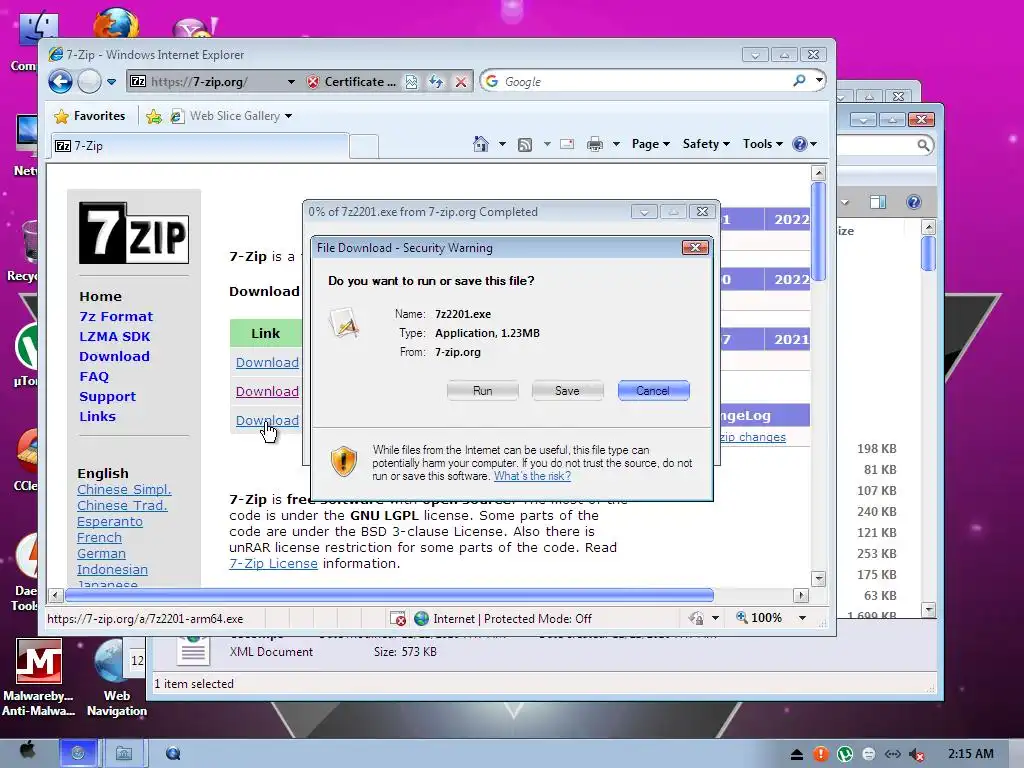Viewport: 1024px width, 768px height.
Task: Click the Read Mail icon
Action: [567, 144]
